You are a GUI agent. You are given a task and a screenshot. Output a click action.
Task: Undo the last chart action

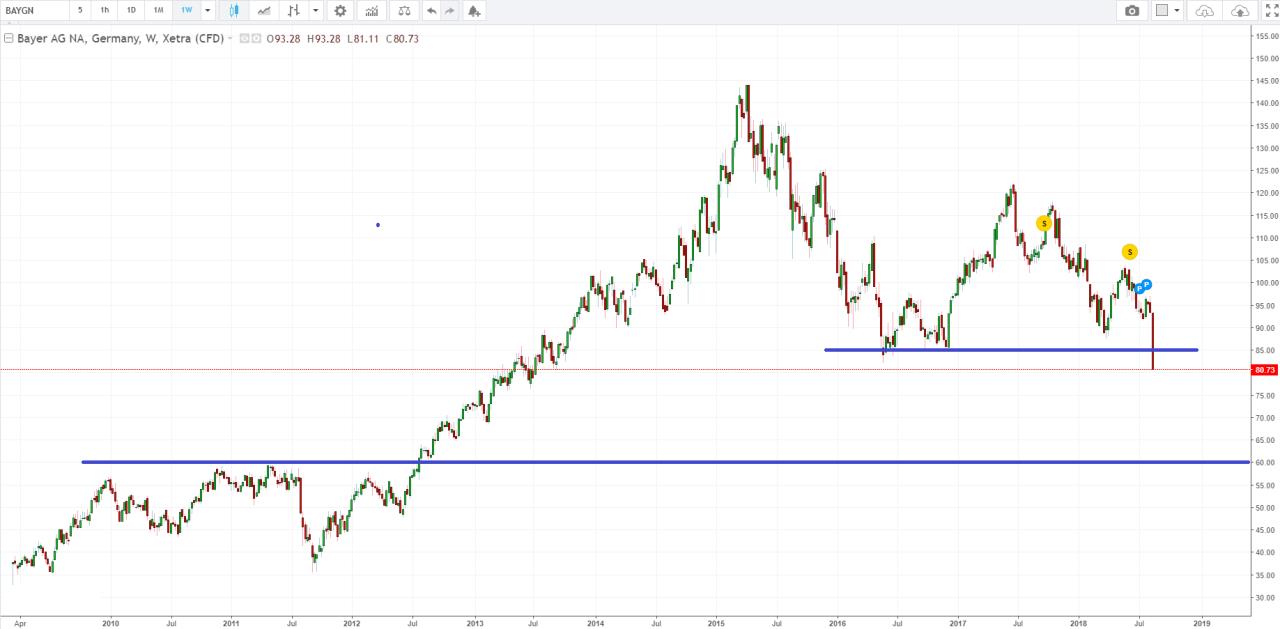click(431, 11)
